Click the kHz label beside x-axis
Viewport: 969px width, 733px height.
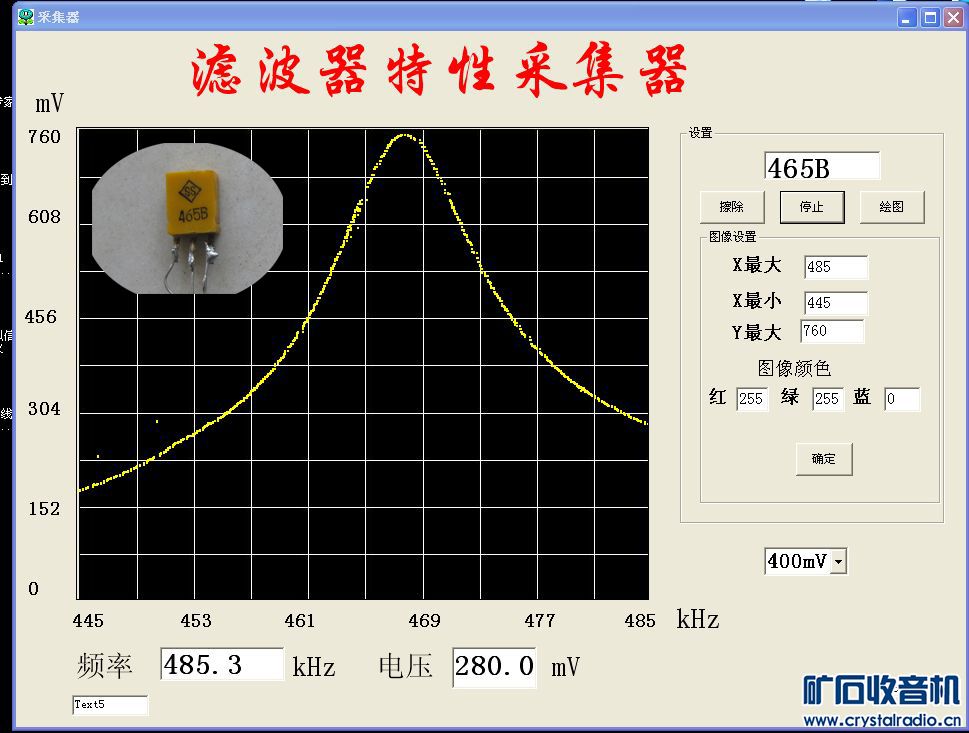coord(698,619)
